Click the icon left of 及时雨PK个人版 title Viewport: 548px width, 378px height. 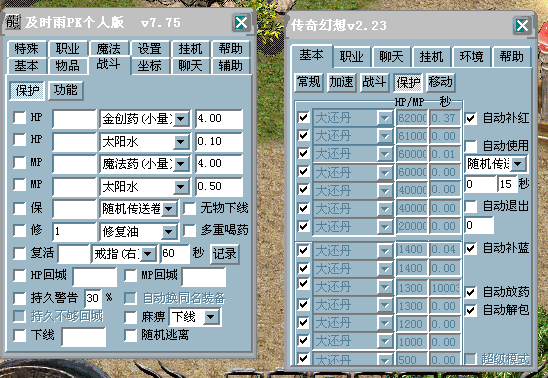coord(13,22)
